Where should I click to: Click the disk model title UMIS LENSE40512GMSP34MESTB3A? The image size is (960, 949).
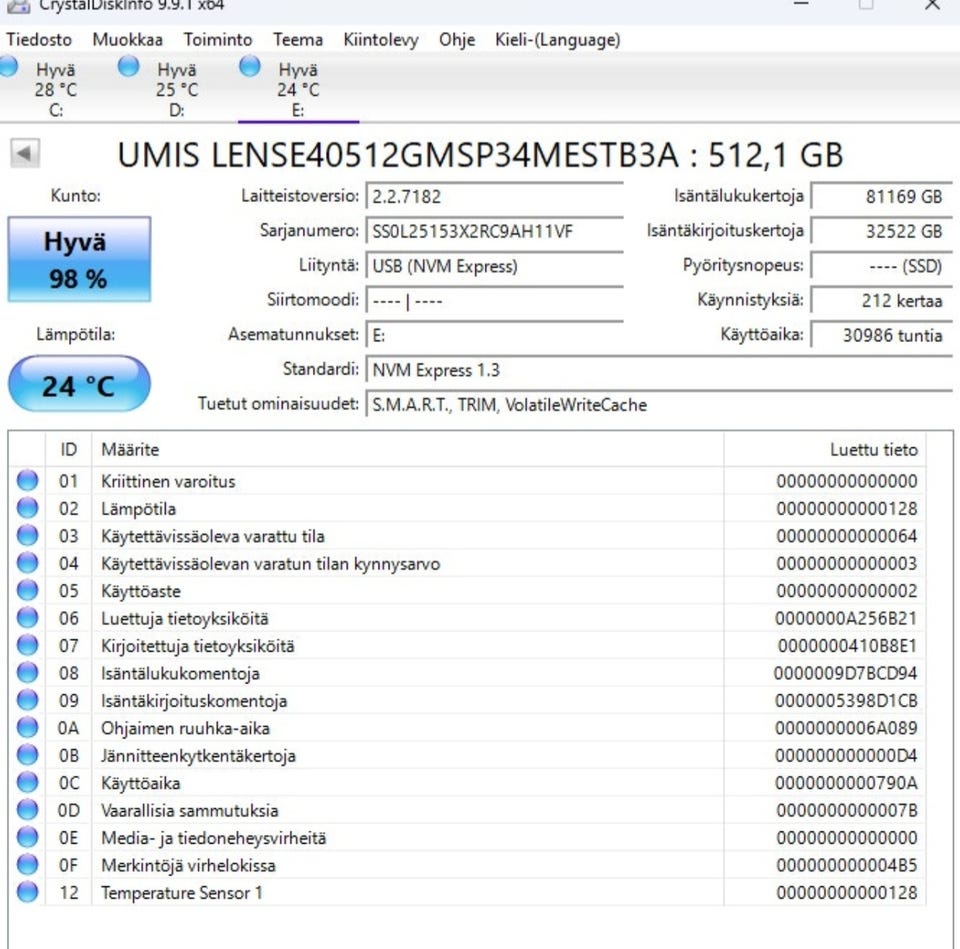point(398,155)
